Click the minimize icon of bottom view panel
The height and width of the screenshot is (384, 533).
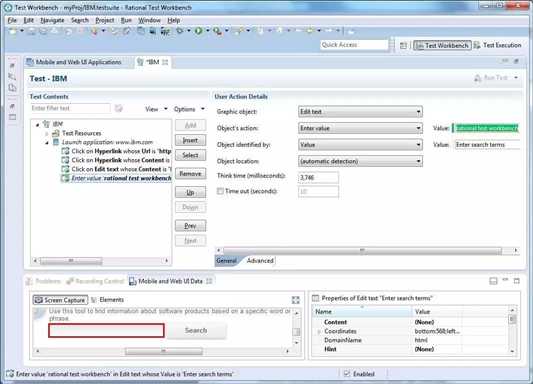coord(505,280)
